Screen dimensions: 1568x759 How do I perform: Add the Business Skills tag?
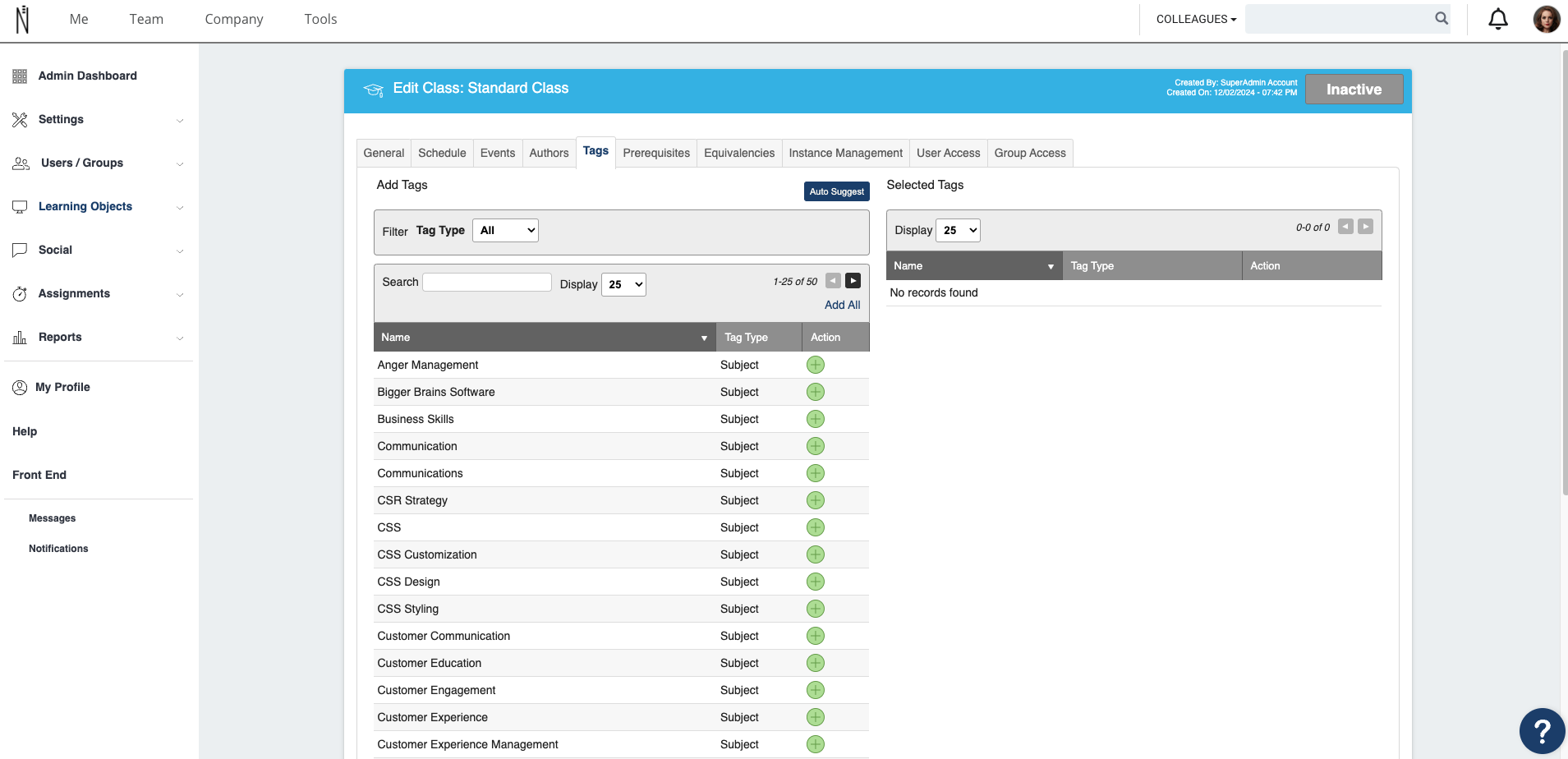[x=816, y=419]
